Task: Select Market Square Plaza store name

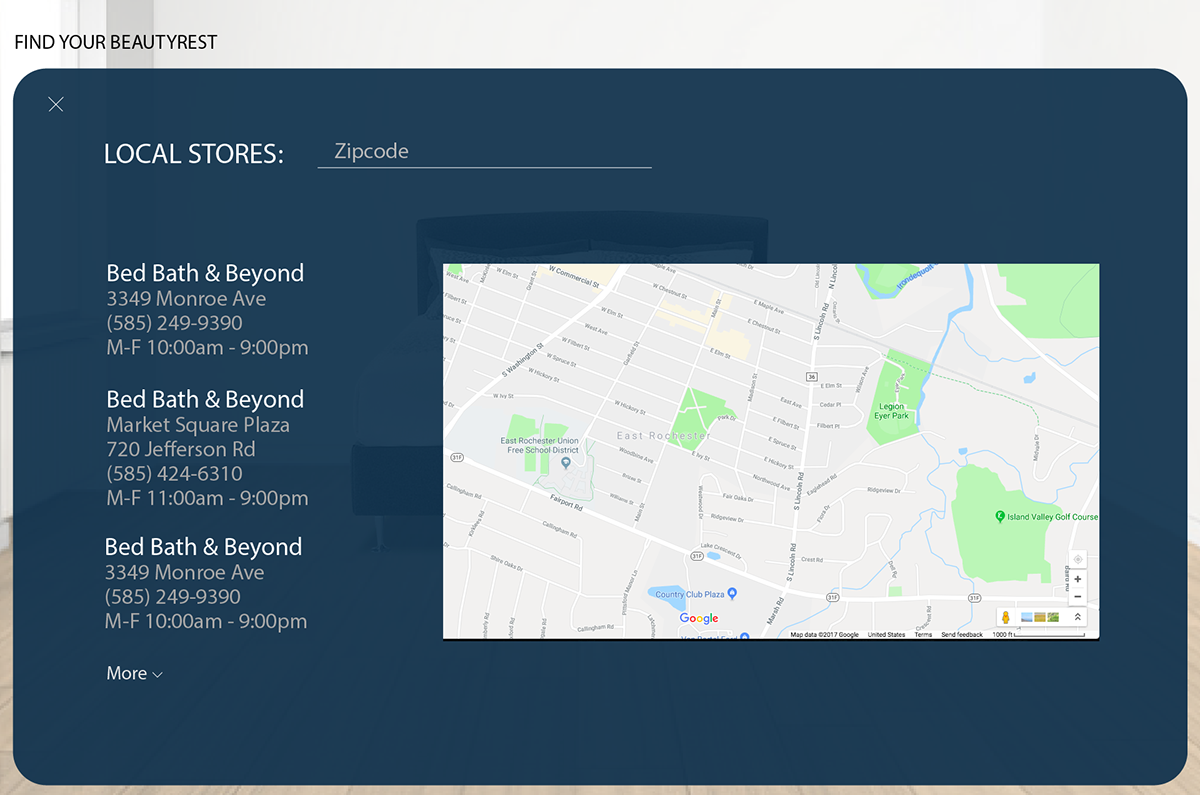Action: [198, 424]
